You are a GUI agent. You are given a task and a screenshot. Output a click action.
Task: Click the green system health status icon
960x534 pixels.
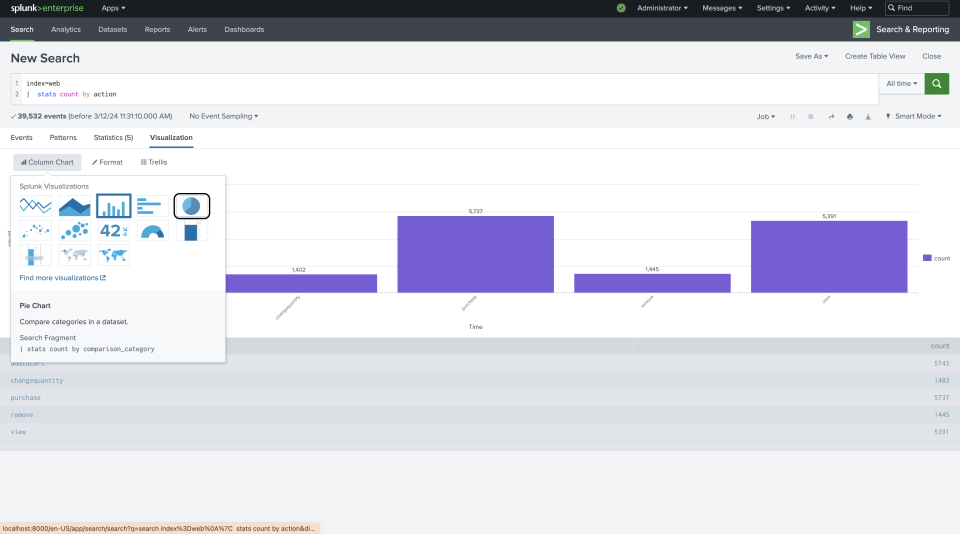[621, 8]
